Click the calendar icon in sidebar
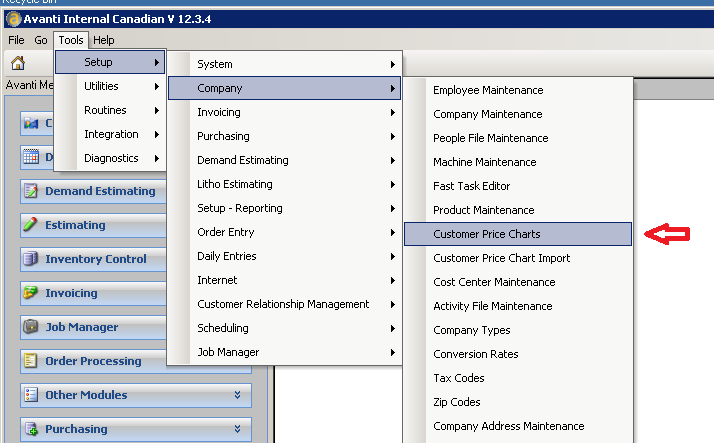The image size is (714, 443). pos(31,157)
